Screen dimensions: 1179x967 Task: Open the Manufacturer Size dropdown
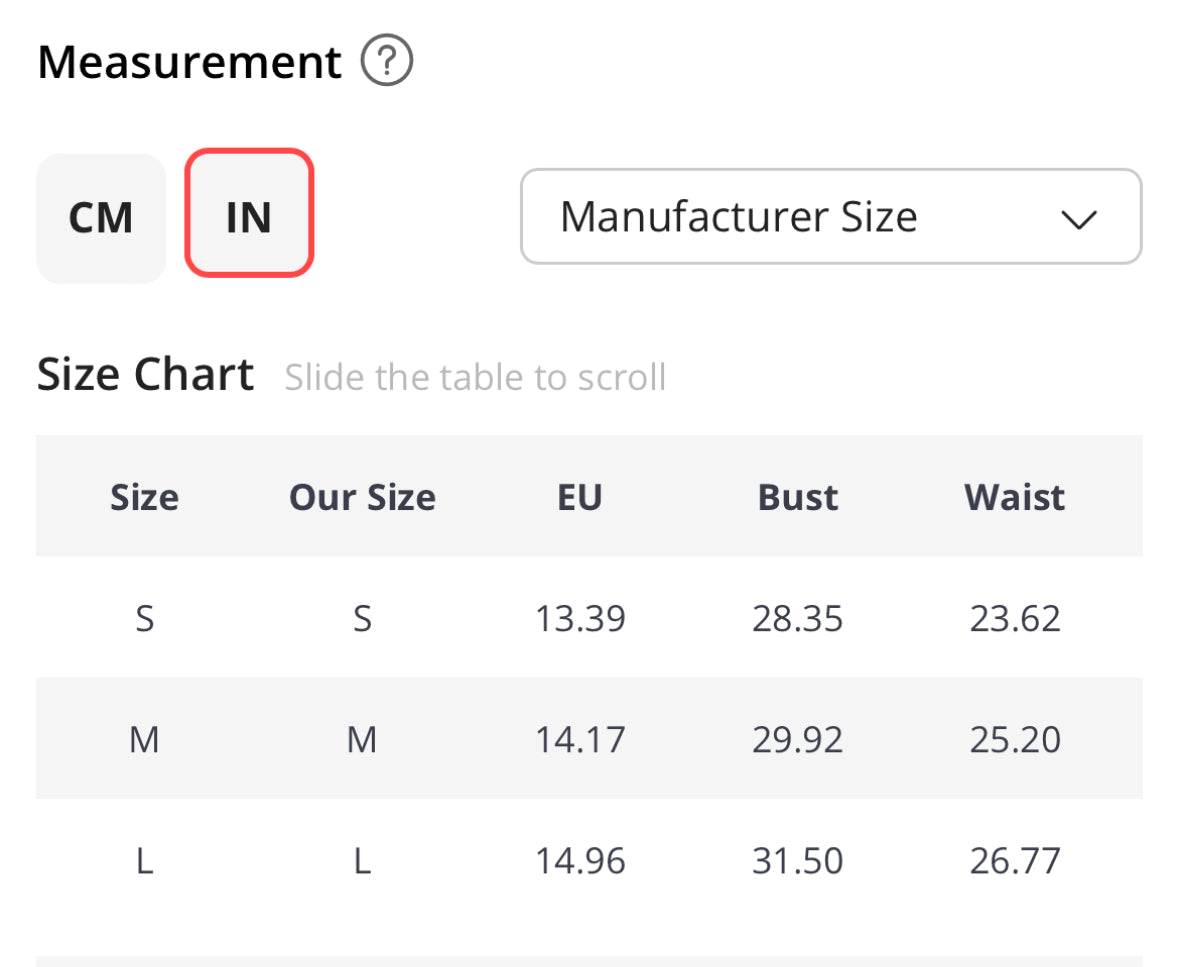click(x=829, y=217)
